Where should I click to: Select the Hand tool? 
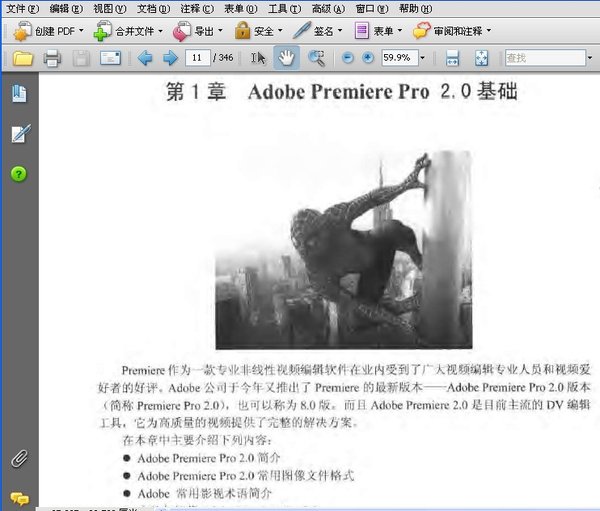tap(286, 58)
